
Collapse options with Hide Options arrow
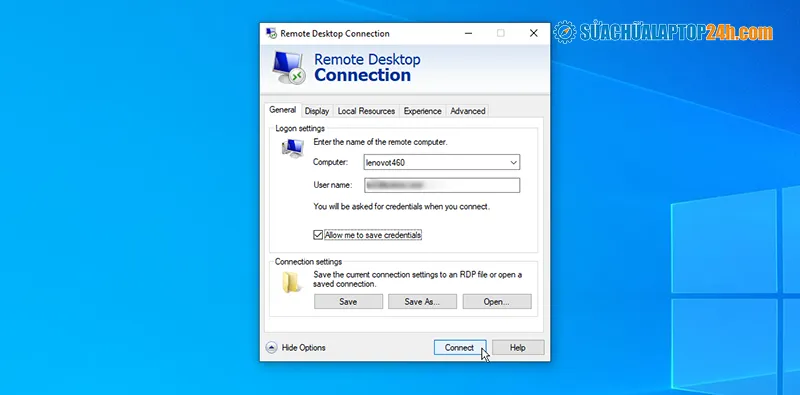271,348
